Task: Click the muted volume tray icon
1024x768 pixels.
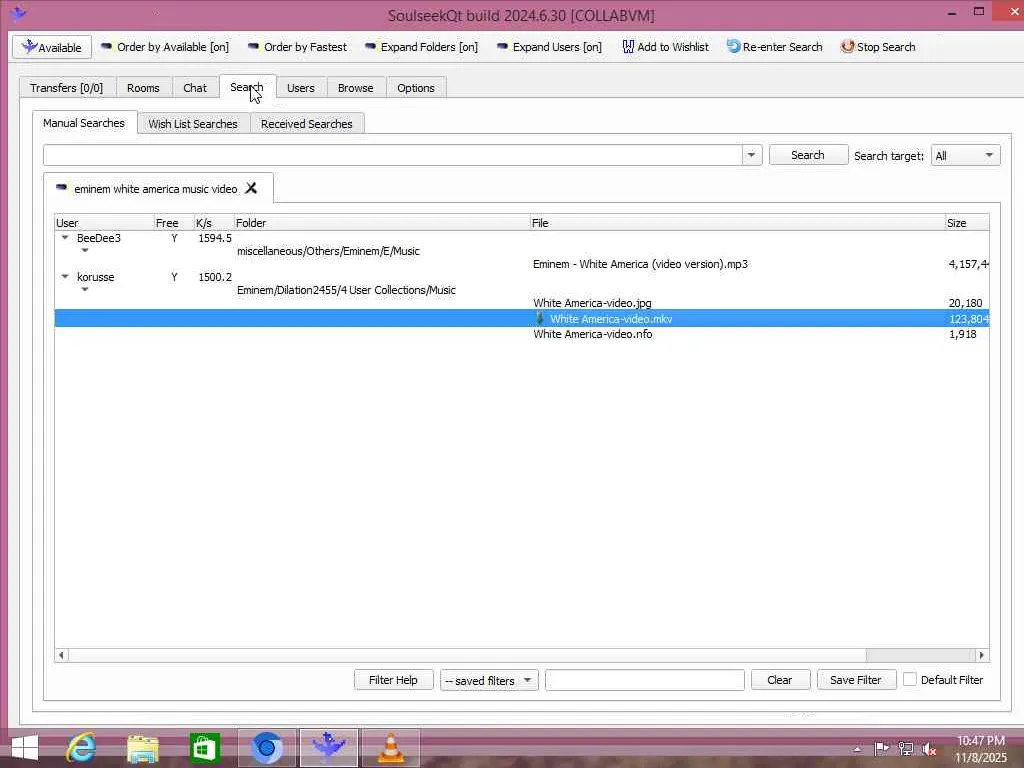Action: pyautogui.click(x=929, y=749)
